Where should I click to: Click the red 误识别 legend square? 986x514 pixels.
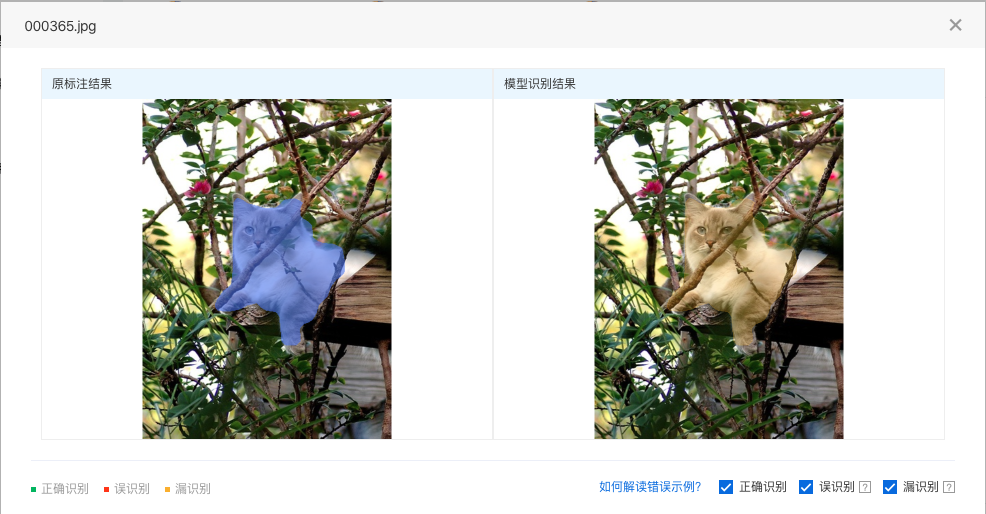106,489
